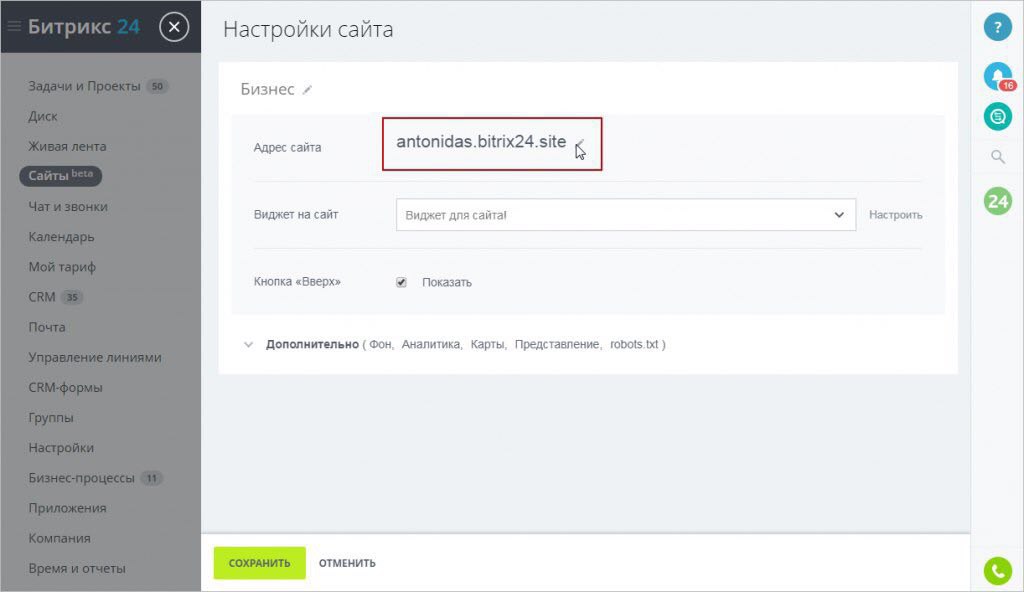Open the Виджет для сайта dropdown
The image size is (1024, 592).
[x=626, y=215]
